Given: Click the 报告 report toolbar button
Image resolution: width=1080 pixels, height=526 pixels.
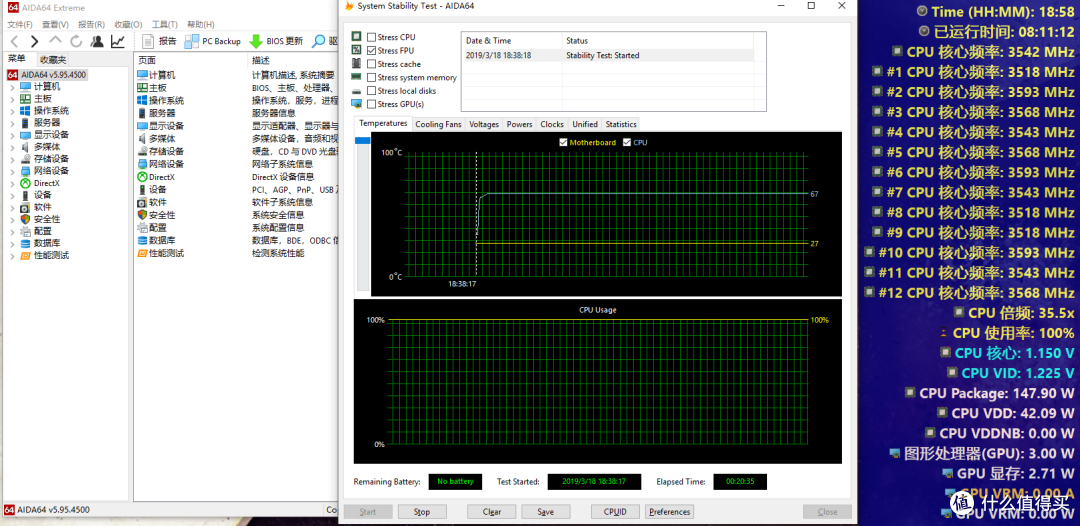Looking at the screenshot, I should point(158,41).
